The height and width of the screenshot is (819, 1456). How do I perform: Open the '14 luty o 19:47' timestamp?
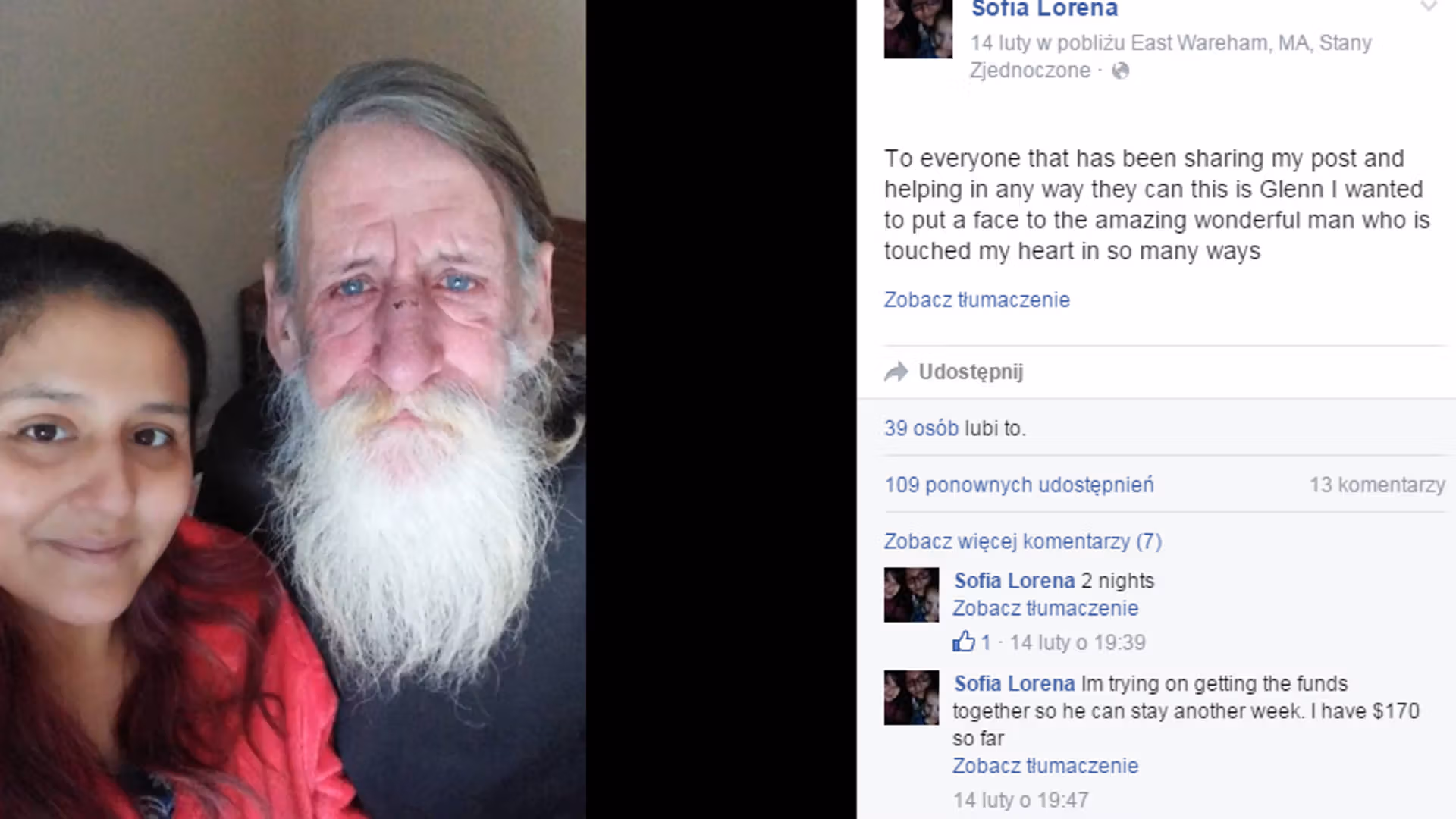(x=1021, y=800)
